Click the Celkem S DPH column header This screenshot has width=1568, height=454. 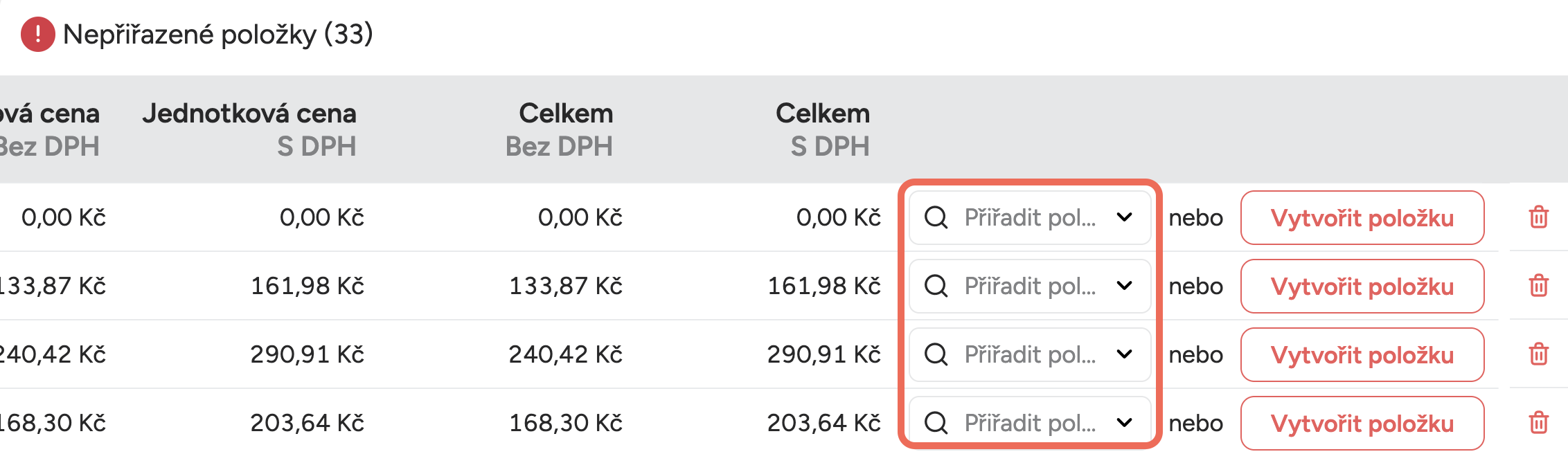click(x=823, y=129)
